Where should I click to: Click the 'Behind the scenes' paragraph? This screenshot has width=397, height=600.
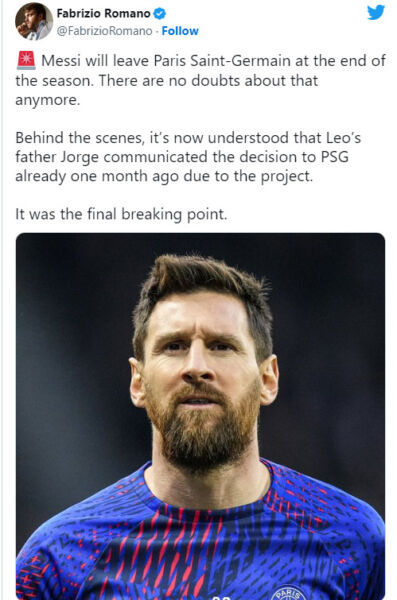(188, 157)
